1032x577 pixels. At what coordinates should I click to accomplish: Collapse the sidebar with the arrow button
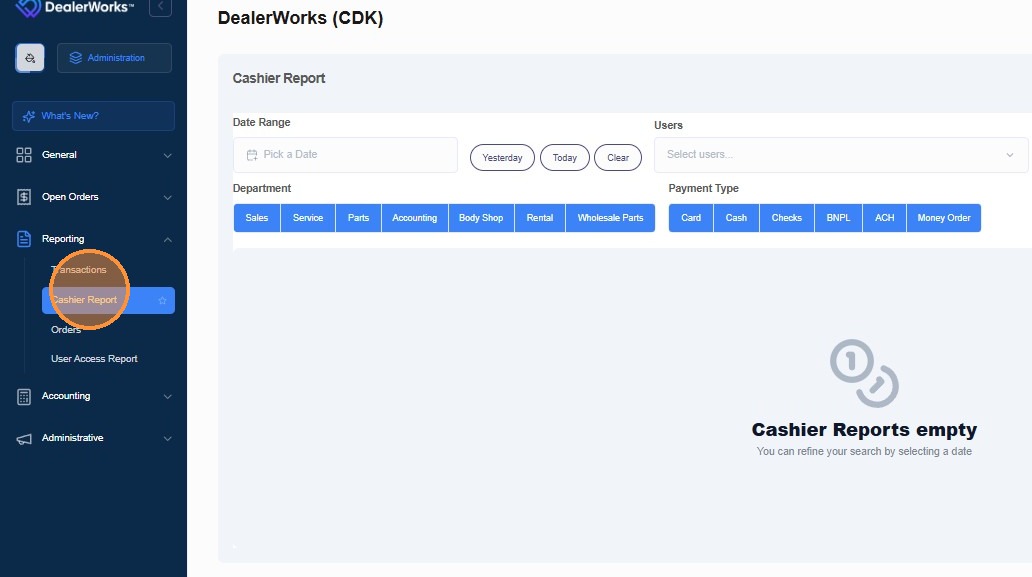pyautogui.click(x=160, y=7)
